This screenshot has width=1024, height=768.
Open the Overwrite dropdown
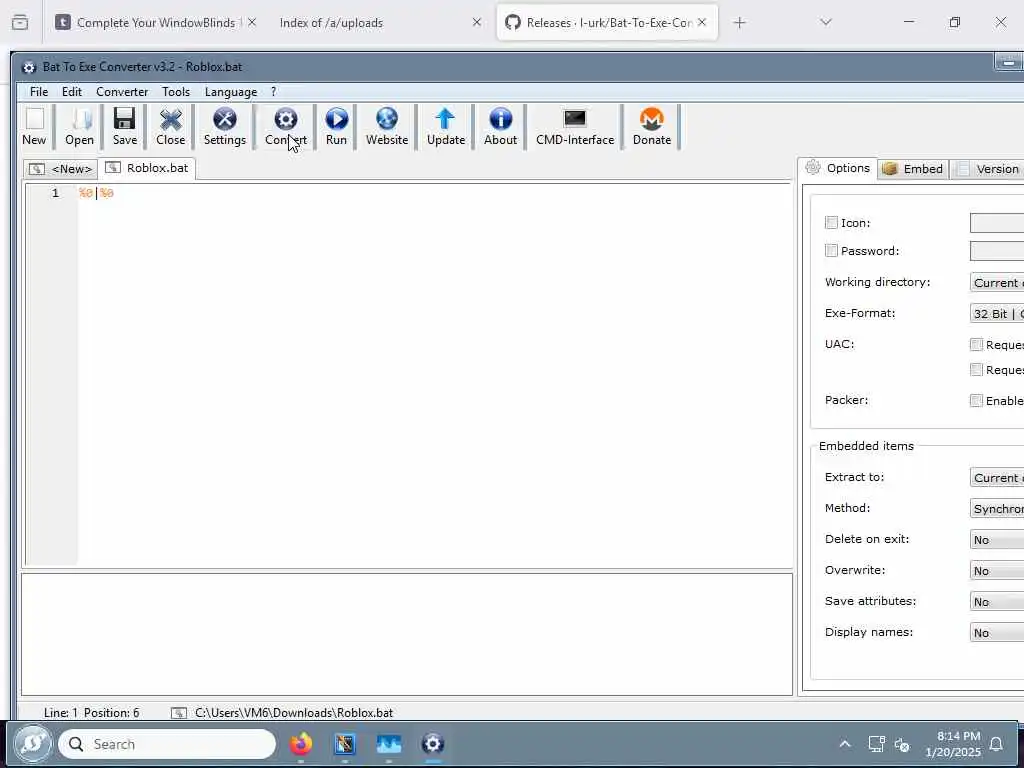pos(997,571)
